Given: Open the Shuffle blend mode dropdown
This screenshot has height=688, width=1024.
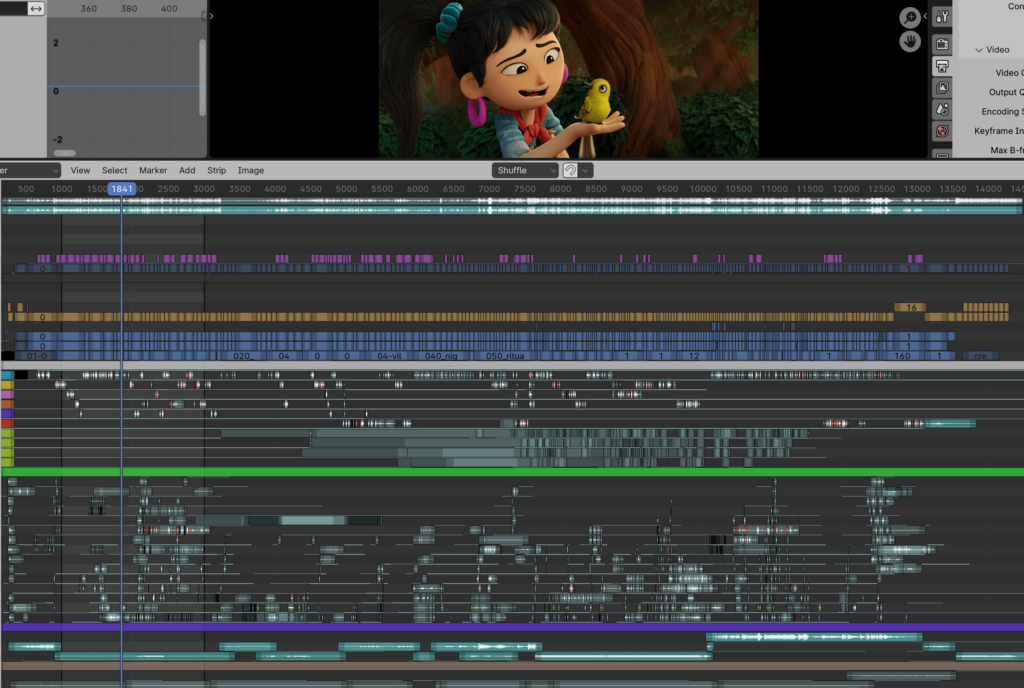Looking at the screenshot, I should tap(525, 170).
